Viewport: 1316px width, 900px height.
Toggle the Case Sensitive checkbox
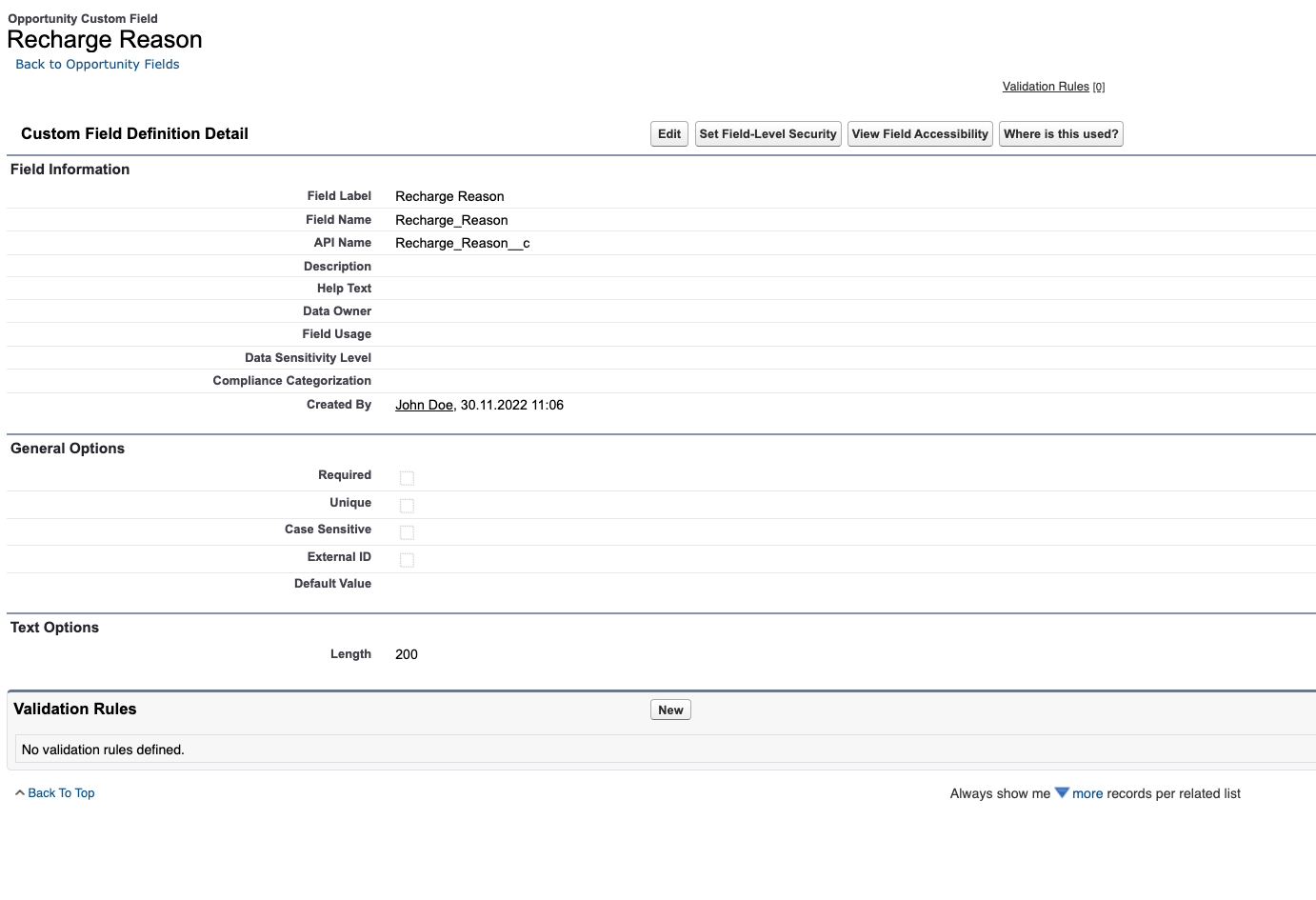coord(407,532)
